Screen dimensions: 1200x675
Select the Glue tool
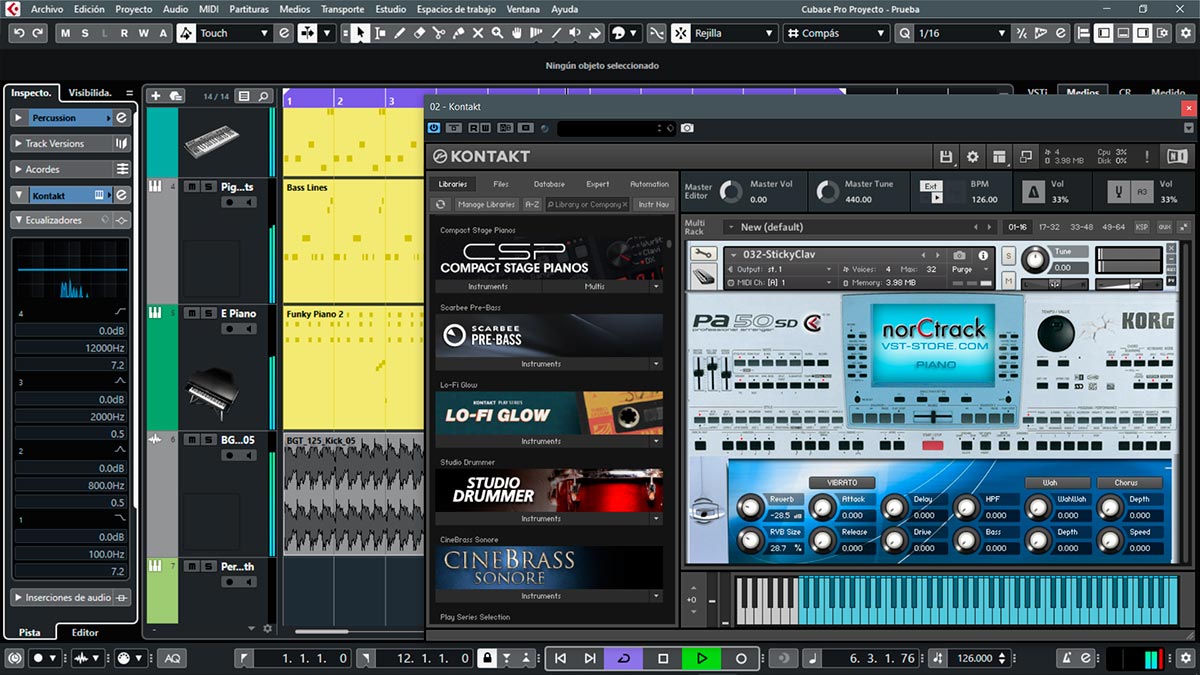click(458, 33)
